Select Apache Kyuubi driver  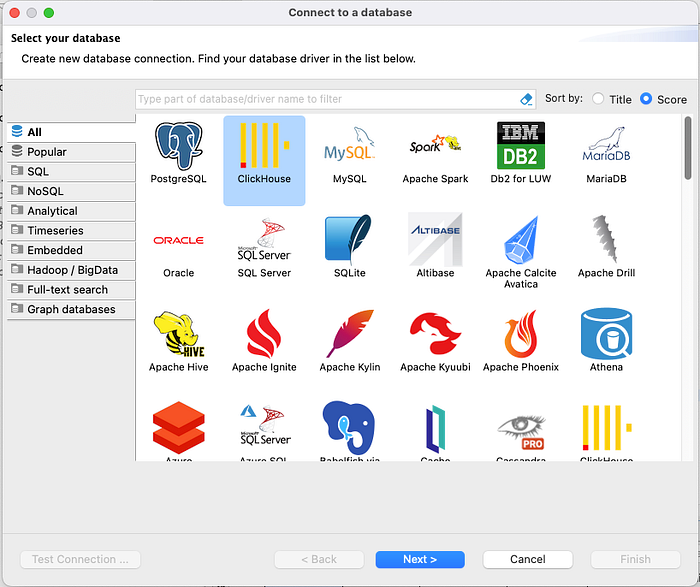point(435,341)
